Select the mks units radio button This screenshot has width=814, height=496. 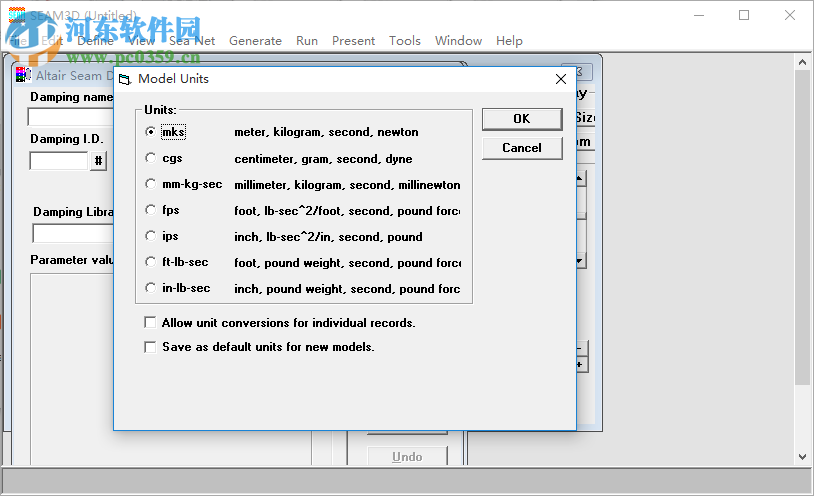(x=151, y=132)
